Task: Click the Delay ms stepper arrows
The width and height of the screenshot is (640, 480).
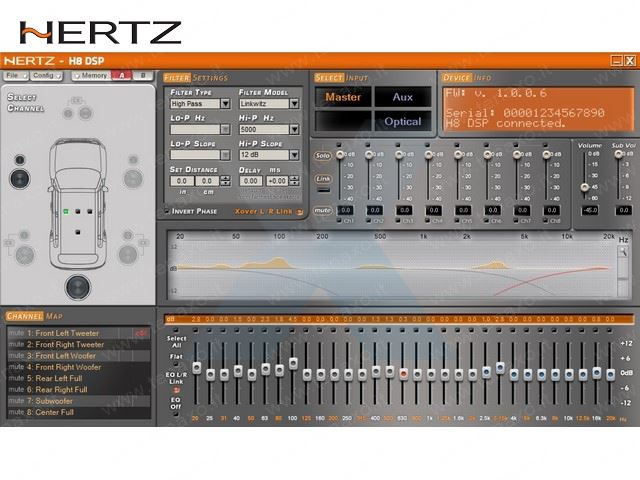Action: tap(294, 181)
